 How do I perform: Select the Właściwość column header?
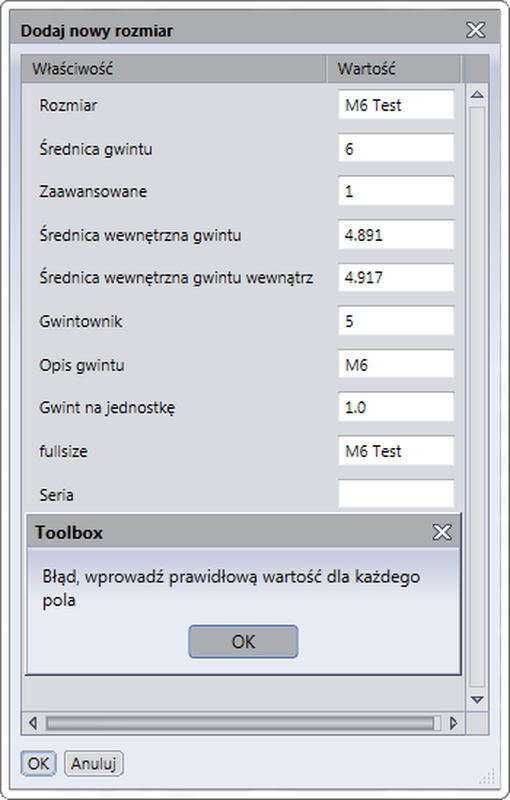(174, 69)
